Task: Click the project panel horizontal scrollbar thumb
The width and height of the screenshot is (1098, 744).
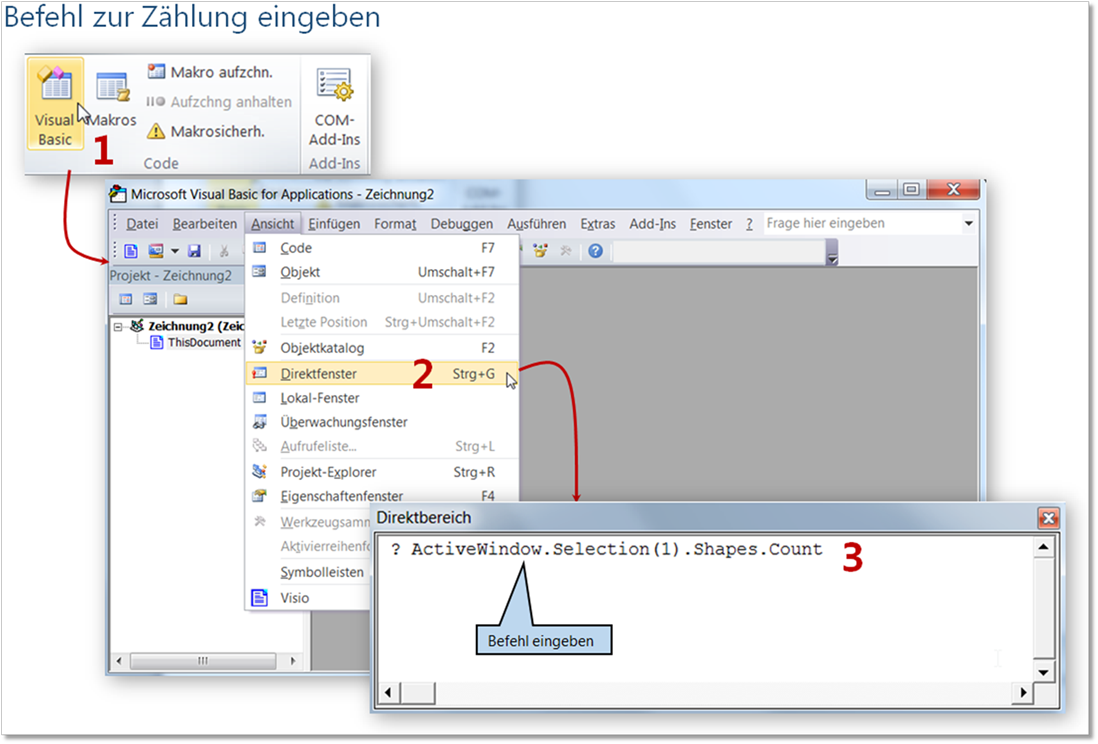Action: tap(203, 661)
